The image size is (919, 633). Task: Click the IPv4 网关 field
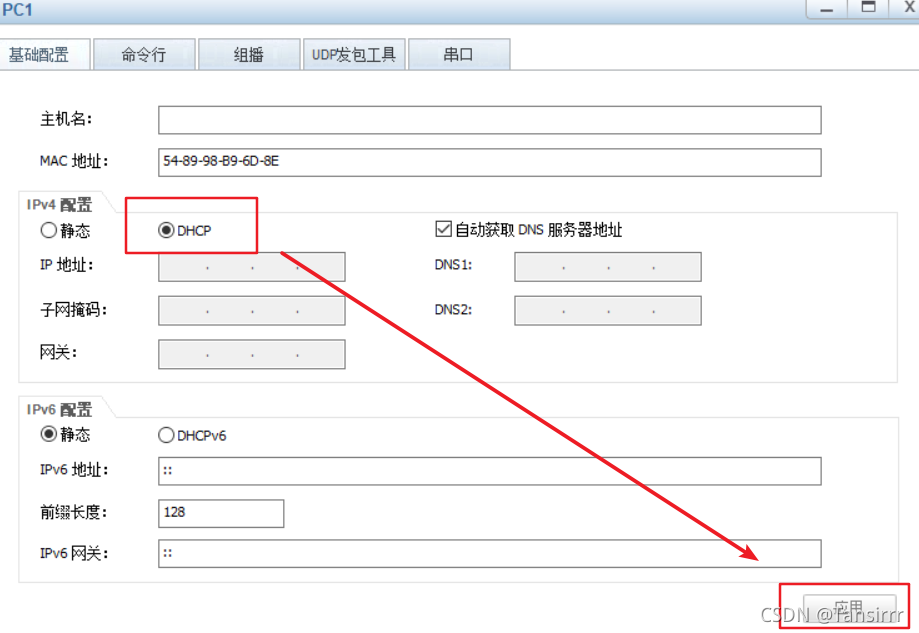click(x=251, y=355)
